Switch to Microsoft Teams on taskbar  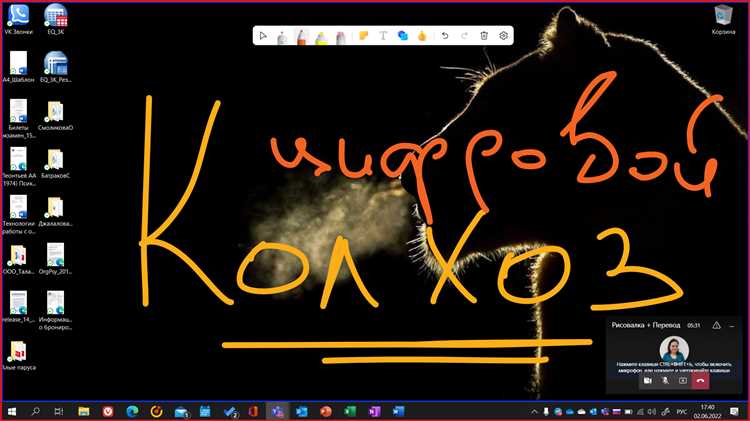(277, 411)
